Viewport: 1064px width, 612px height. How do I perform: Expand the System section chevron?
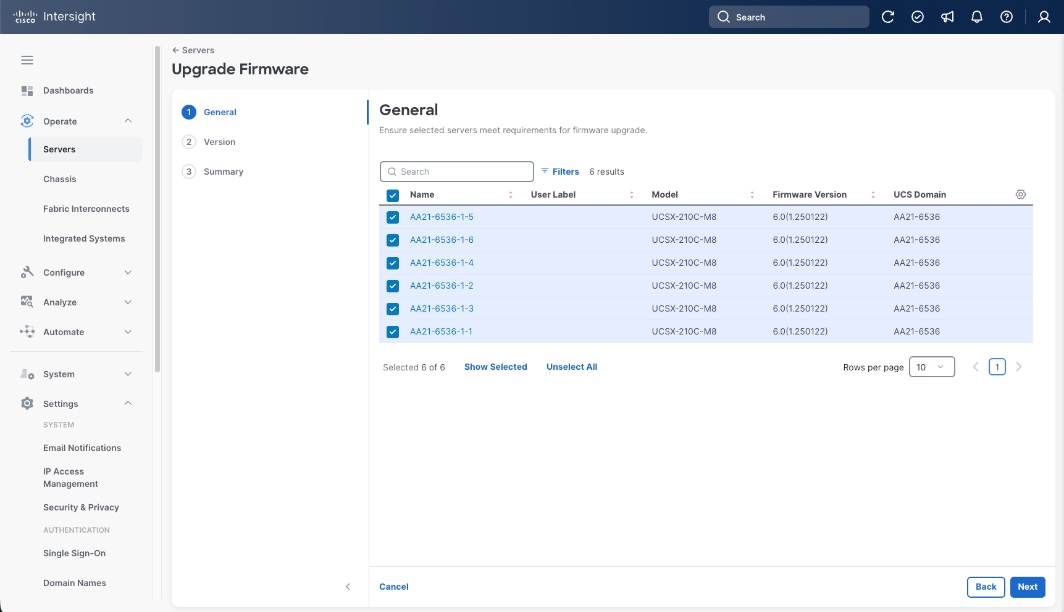(x=128, y=374)
